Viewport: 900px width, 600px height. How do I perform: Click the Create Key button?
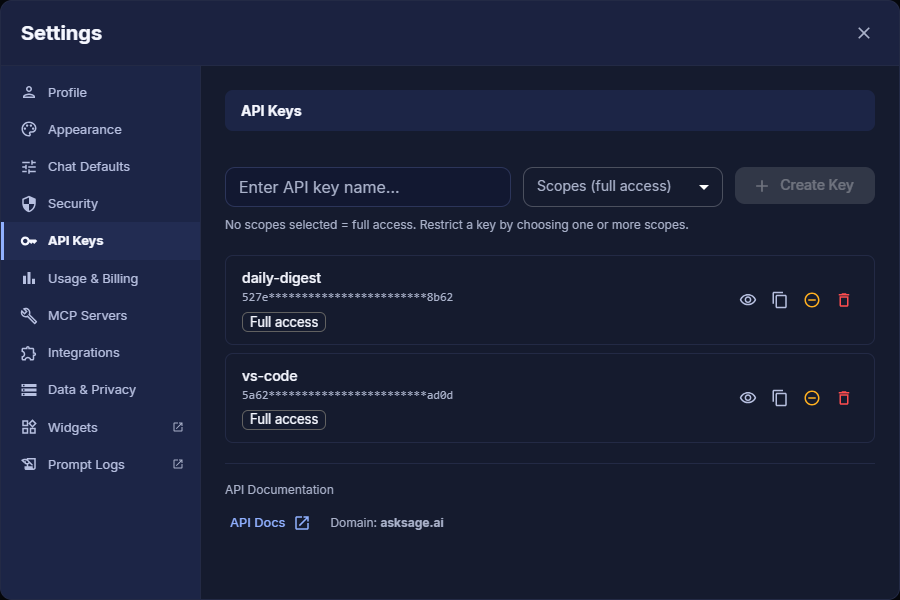(x=805, y=185)
